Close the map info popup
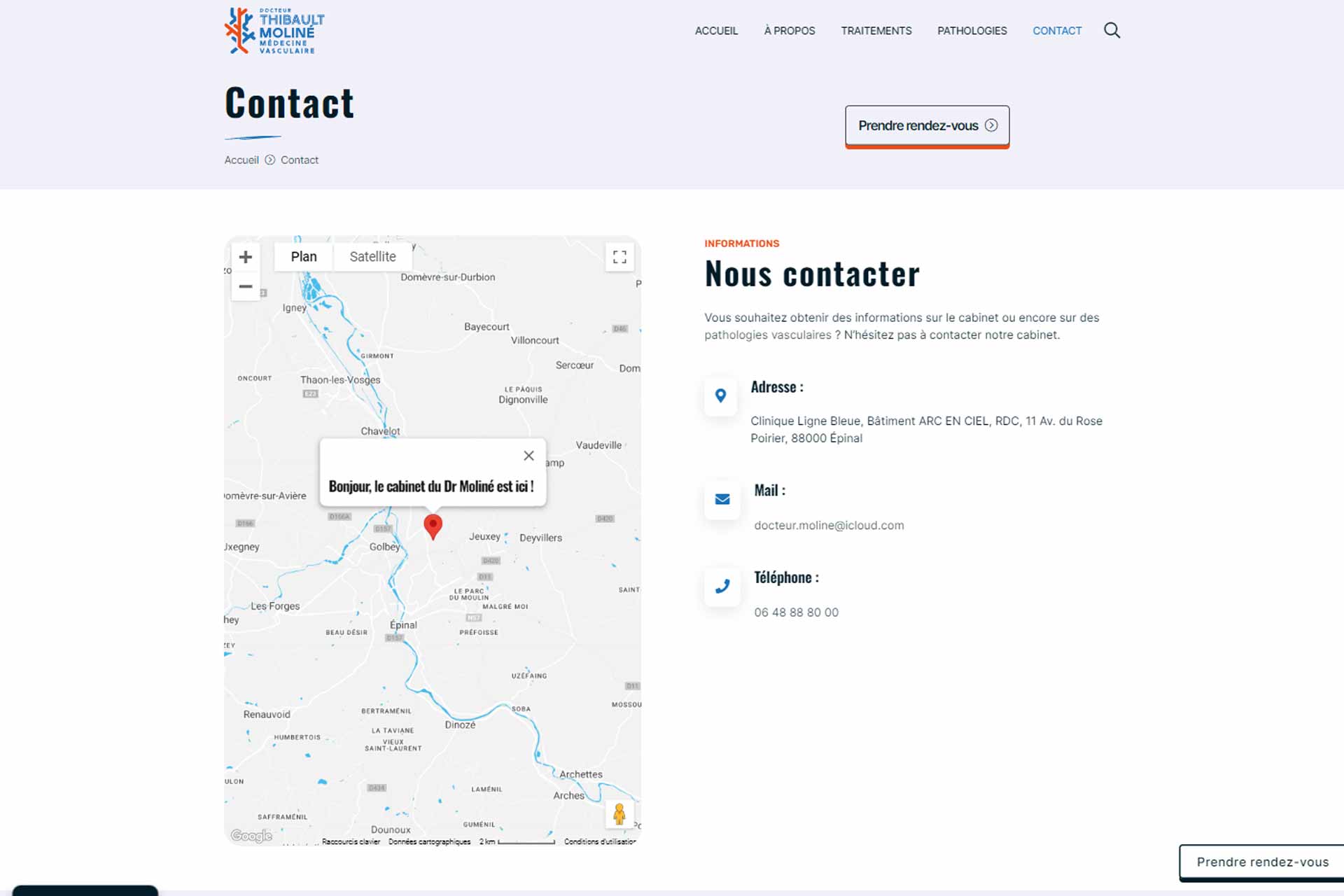This screenshot has height=896, width=1344. pos(528,456)
